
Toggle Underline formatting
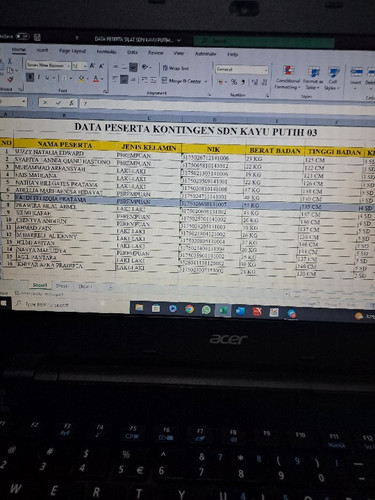(47, 78)
